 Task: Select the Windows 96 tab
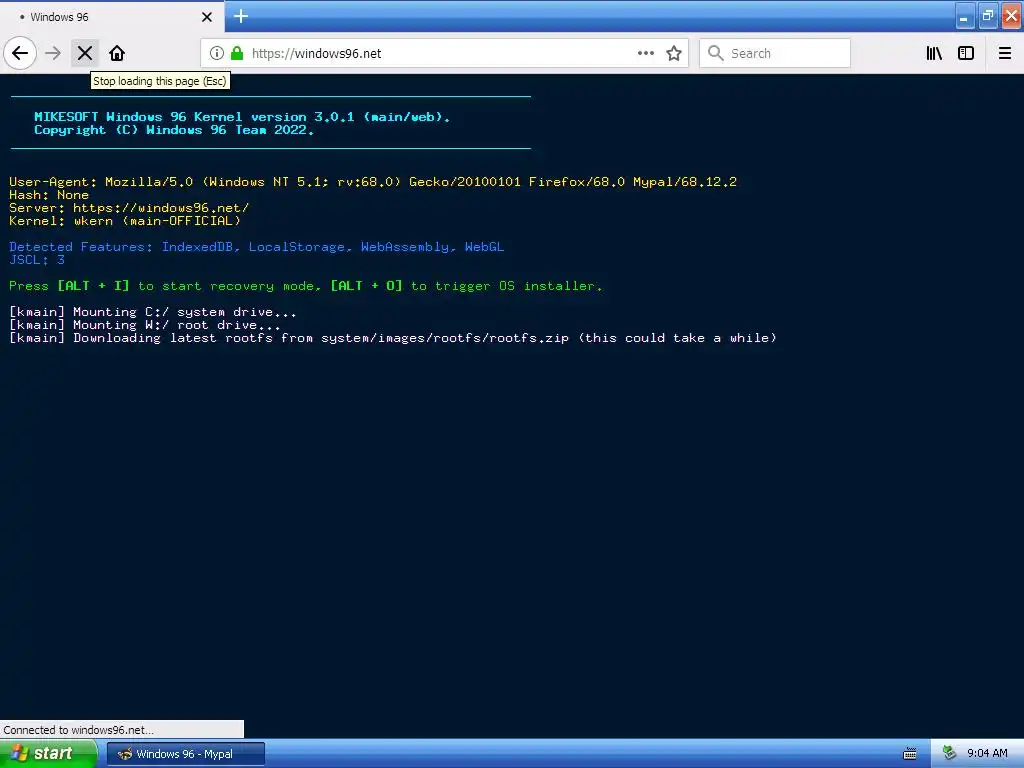(x=111, y=17)
